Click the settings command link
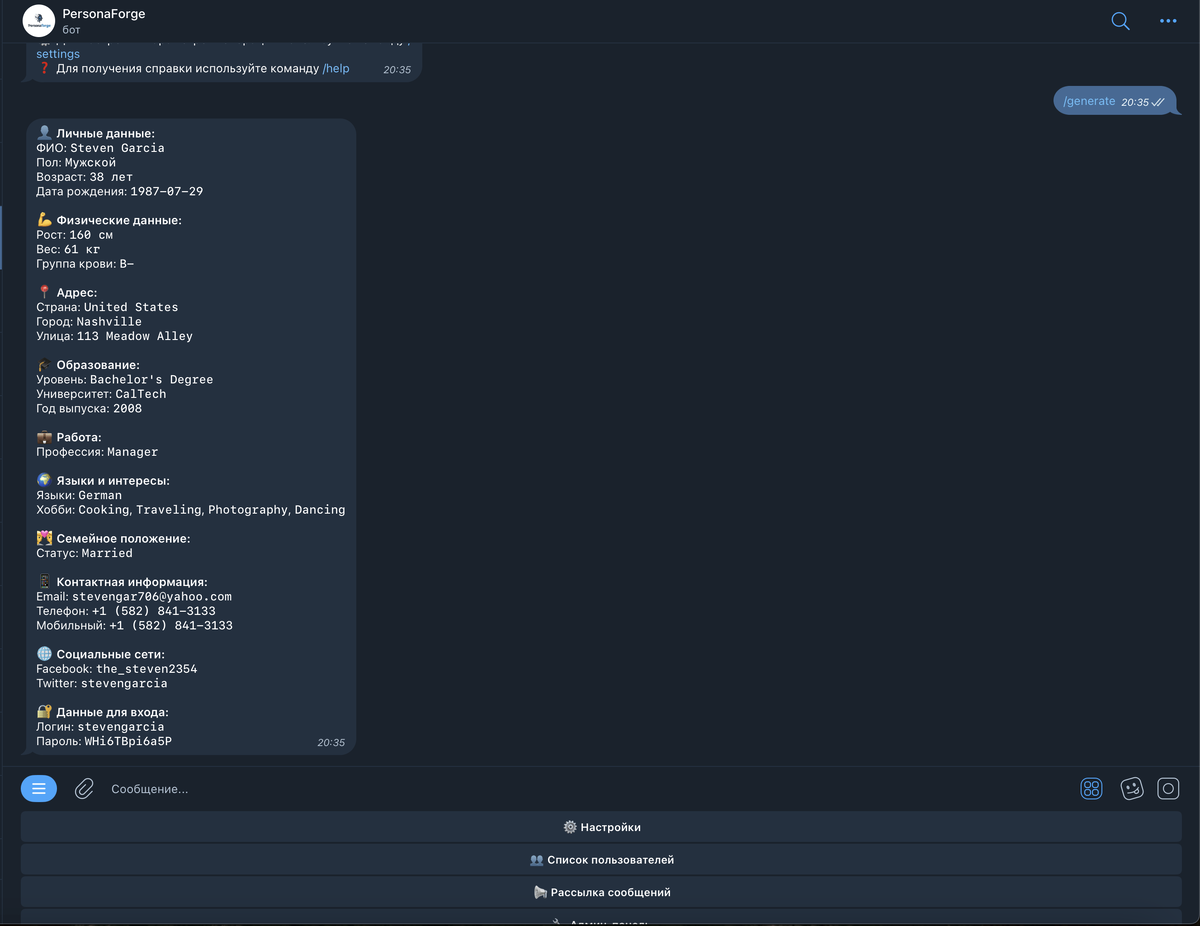Viewport: 1200px width, 926px height. click(x=58, y=54)
